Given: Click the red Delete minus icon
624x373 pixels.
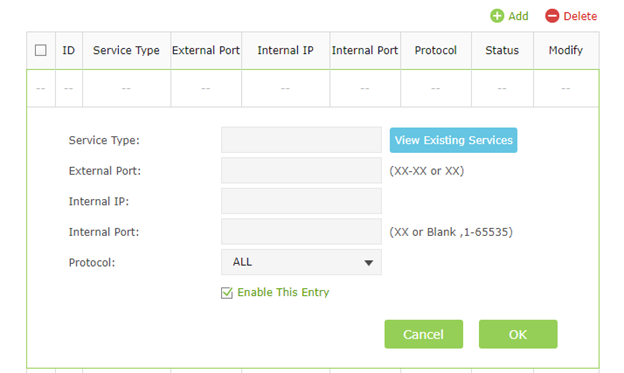Looking at the screenshot, I should tap(552, 16).
